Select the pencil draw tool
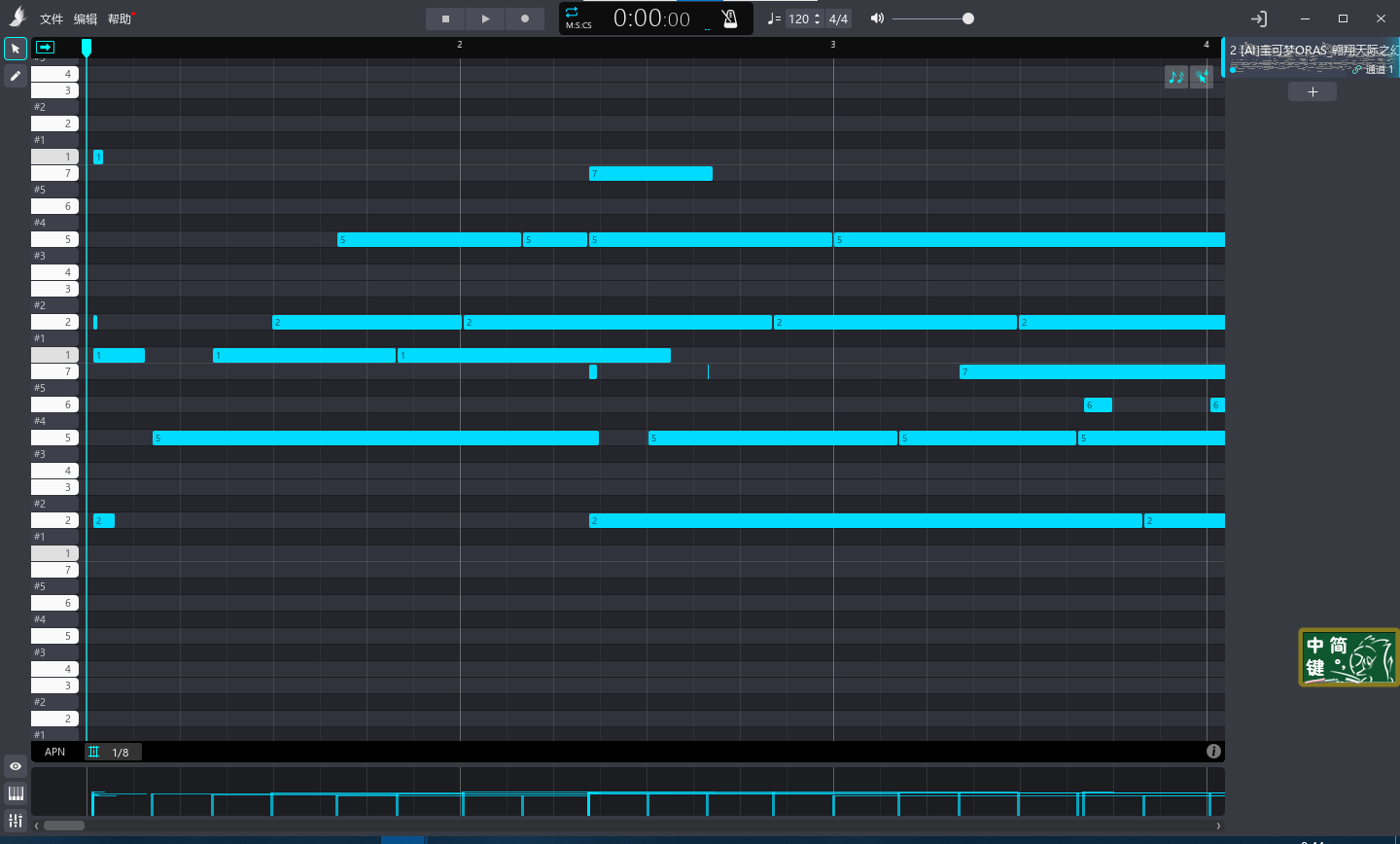The image size is (1400, 844). (16, 76)
